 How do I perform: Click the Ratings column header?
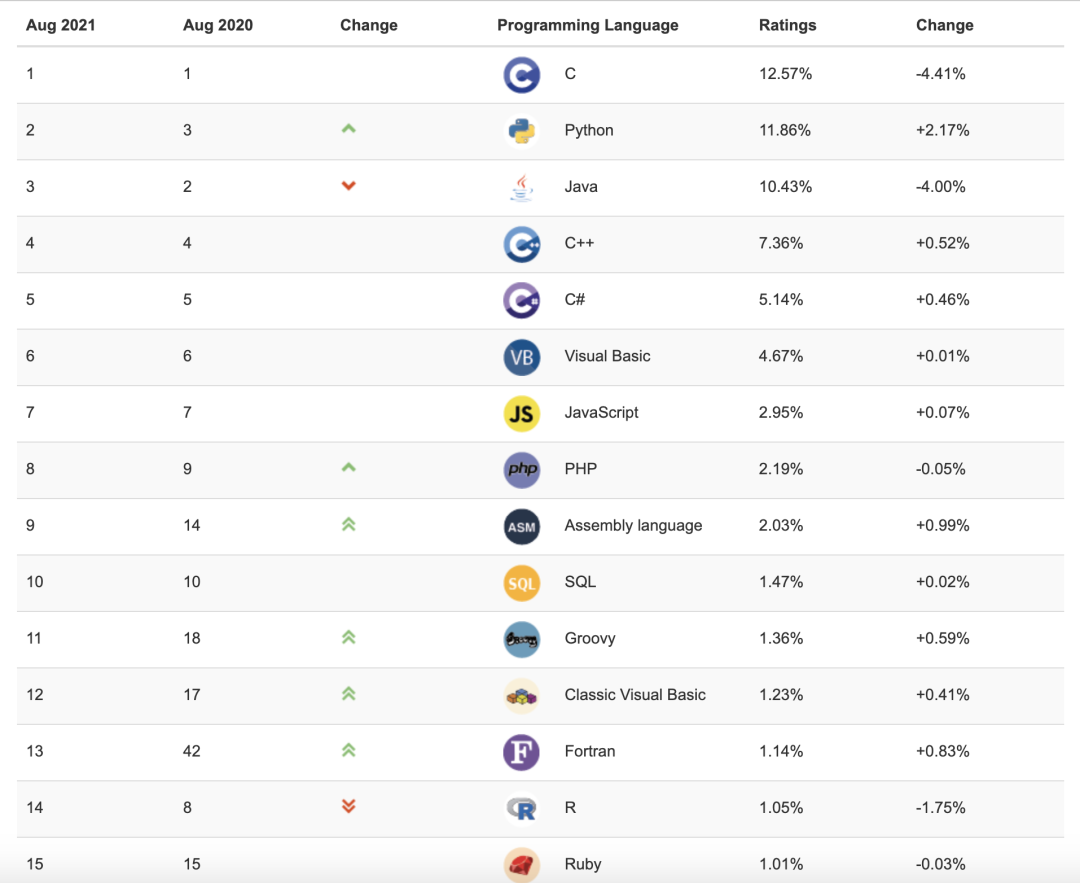point(787,25)
